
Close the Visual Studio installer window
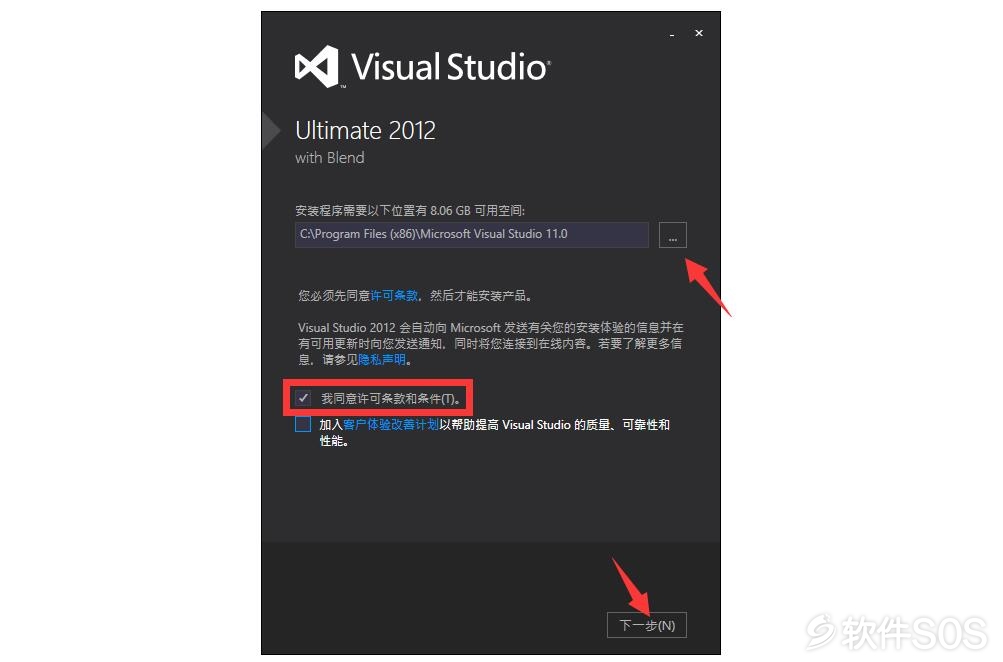699,33
